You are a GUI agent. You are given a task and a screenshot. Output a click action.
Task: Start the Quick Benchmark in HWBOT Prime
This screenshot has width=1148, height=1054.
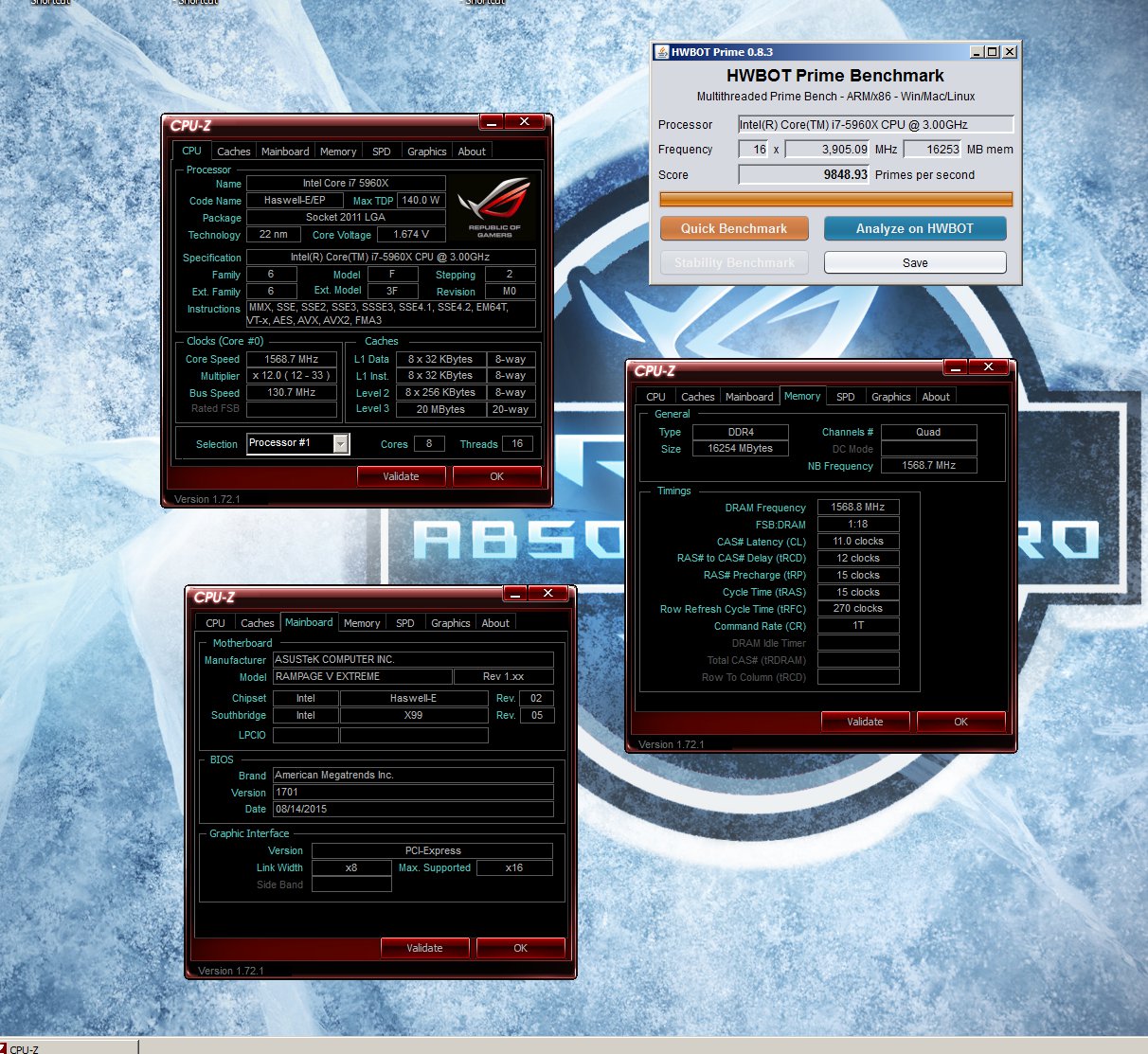pos(734,228)
